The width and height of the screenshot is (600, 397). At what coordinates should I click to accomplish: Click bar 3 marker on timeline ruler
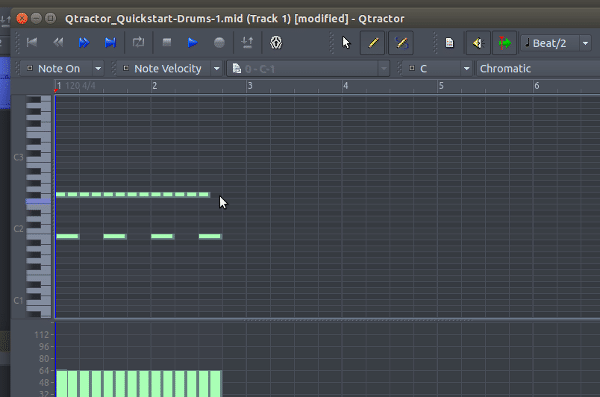click(x=250, y=86)
